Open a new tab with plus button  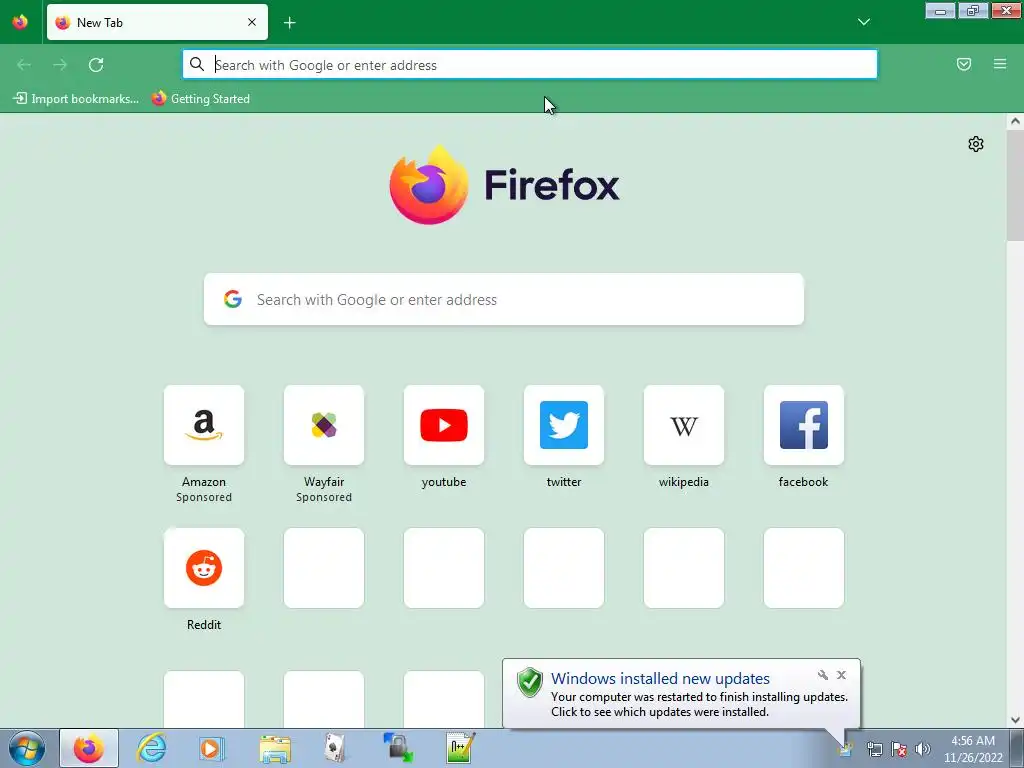[290, 23]
